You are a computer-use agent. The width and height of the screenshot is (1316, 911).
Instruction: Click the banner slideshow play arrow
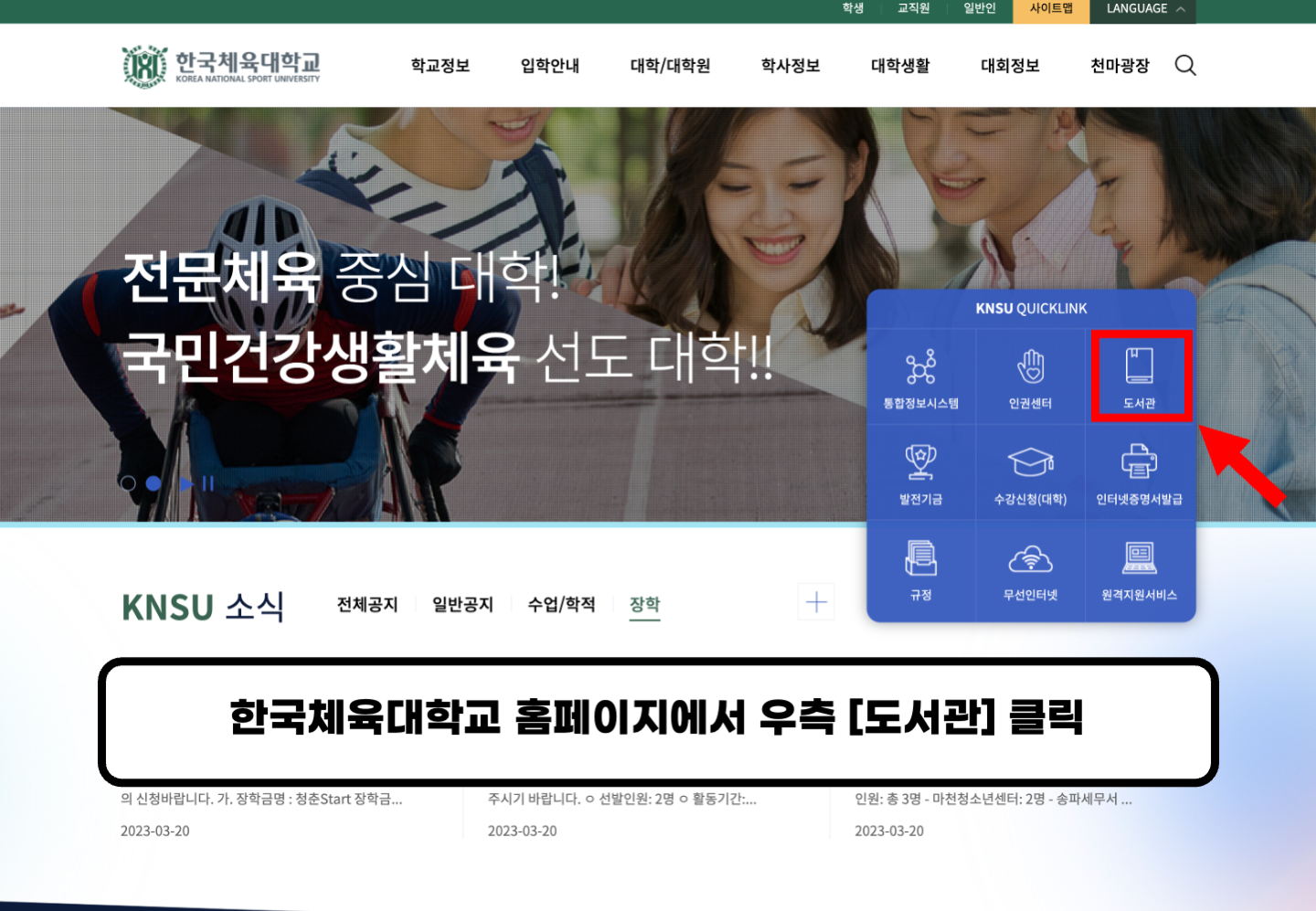pos(186,483)
